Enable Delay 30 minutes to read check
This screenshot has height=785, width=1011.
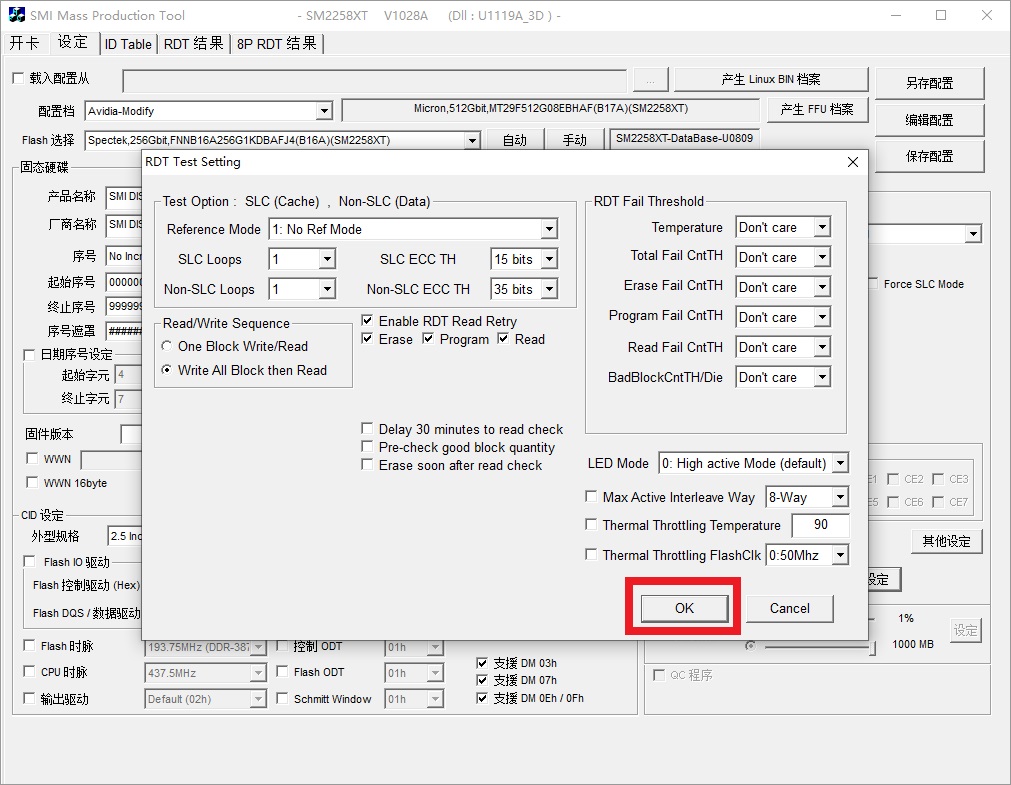[x=368, y=429]
